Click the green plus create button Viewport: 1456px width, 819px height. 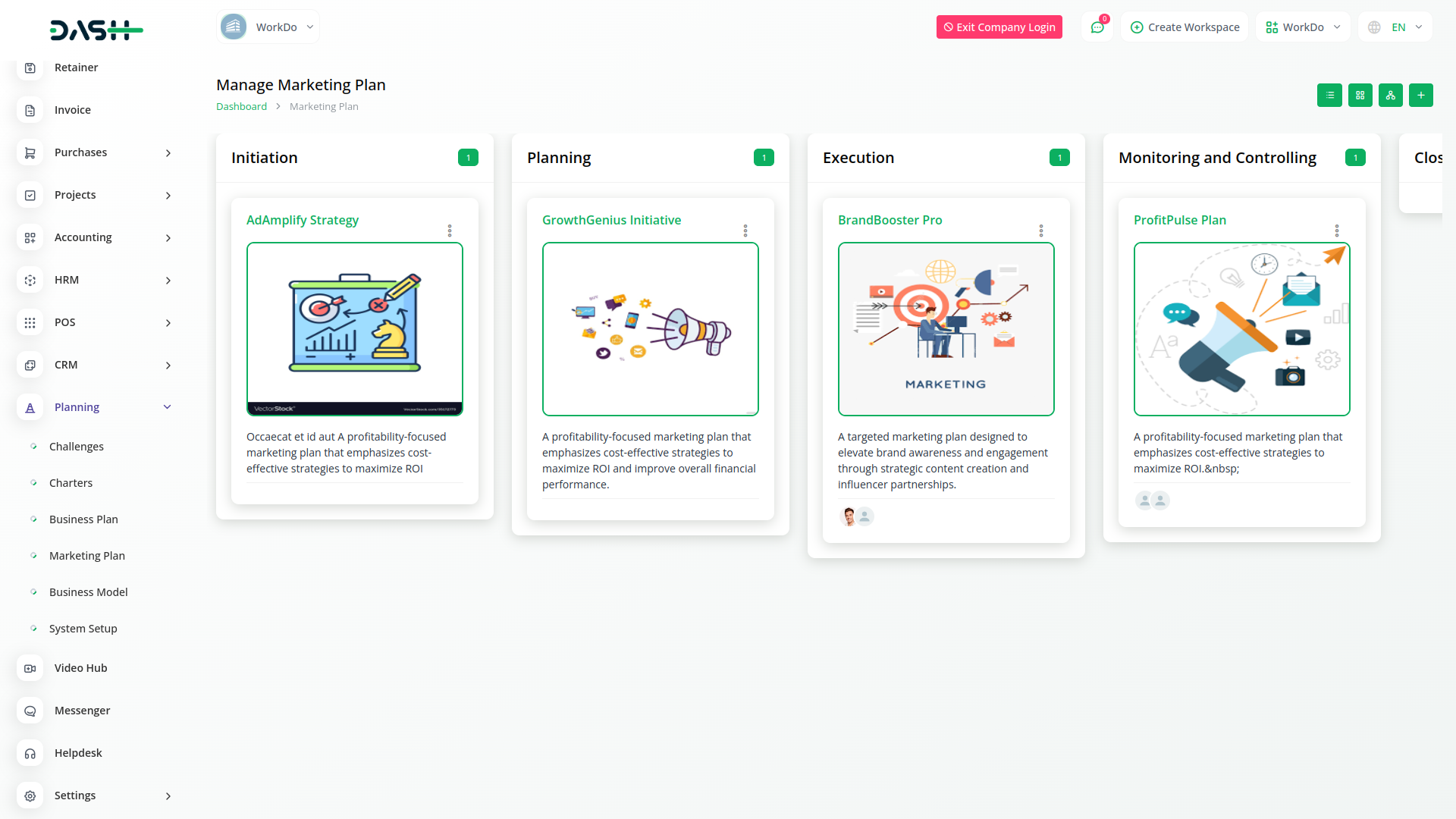tap(1420, 96)
